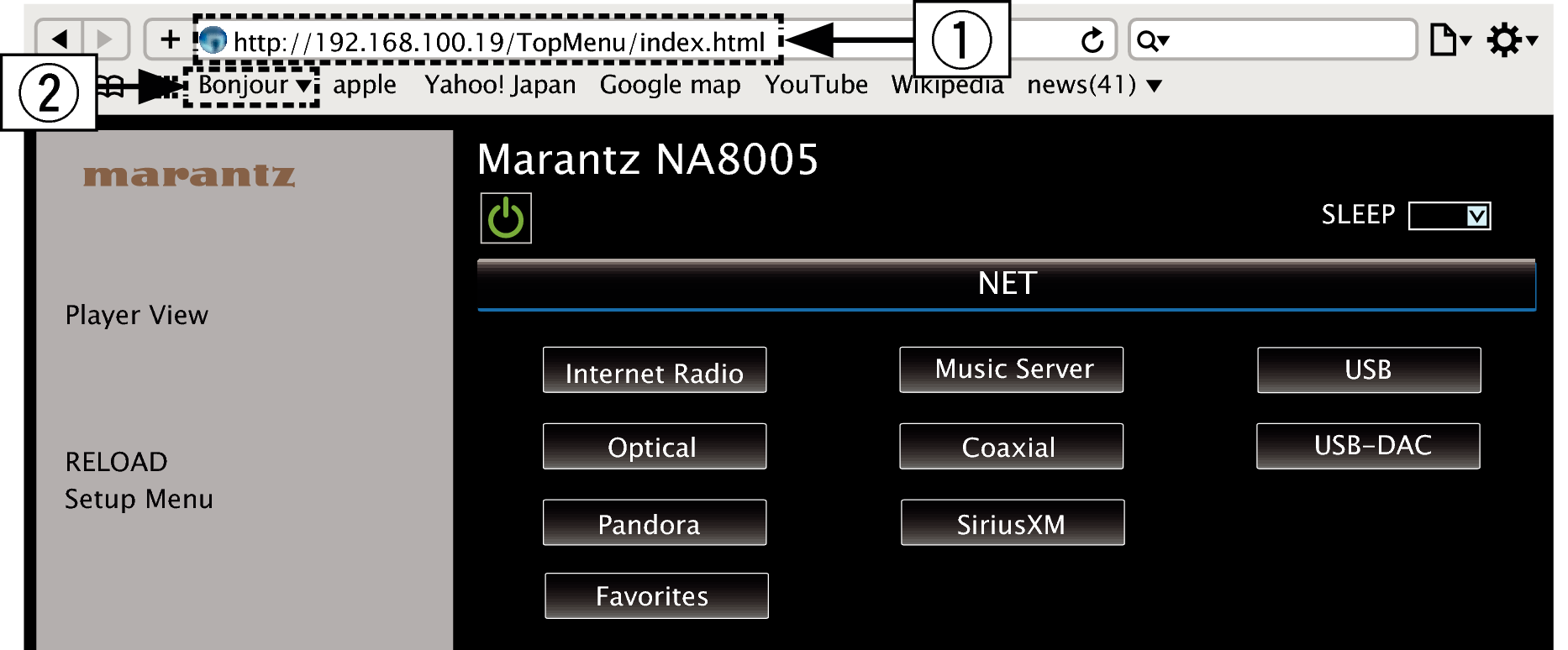The image size is (1568, 650).
Task: Open the apple bookmark
Action: (365, 85)
